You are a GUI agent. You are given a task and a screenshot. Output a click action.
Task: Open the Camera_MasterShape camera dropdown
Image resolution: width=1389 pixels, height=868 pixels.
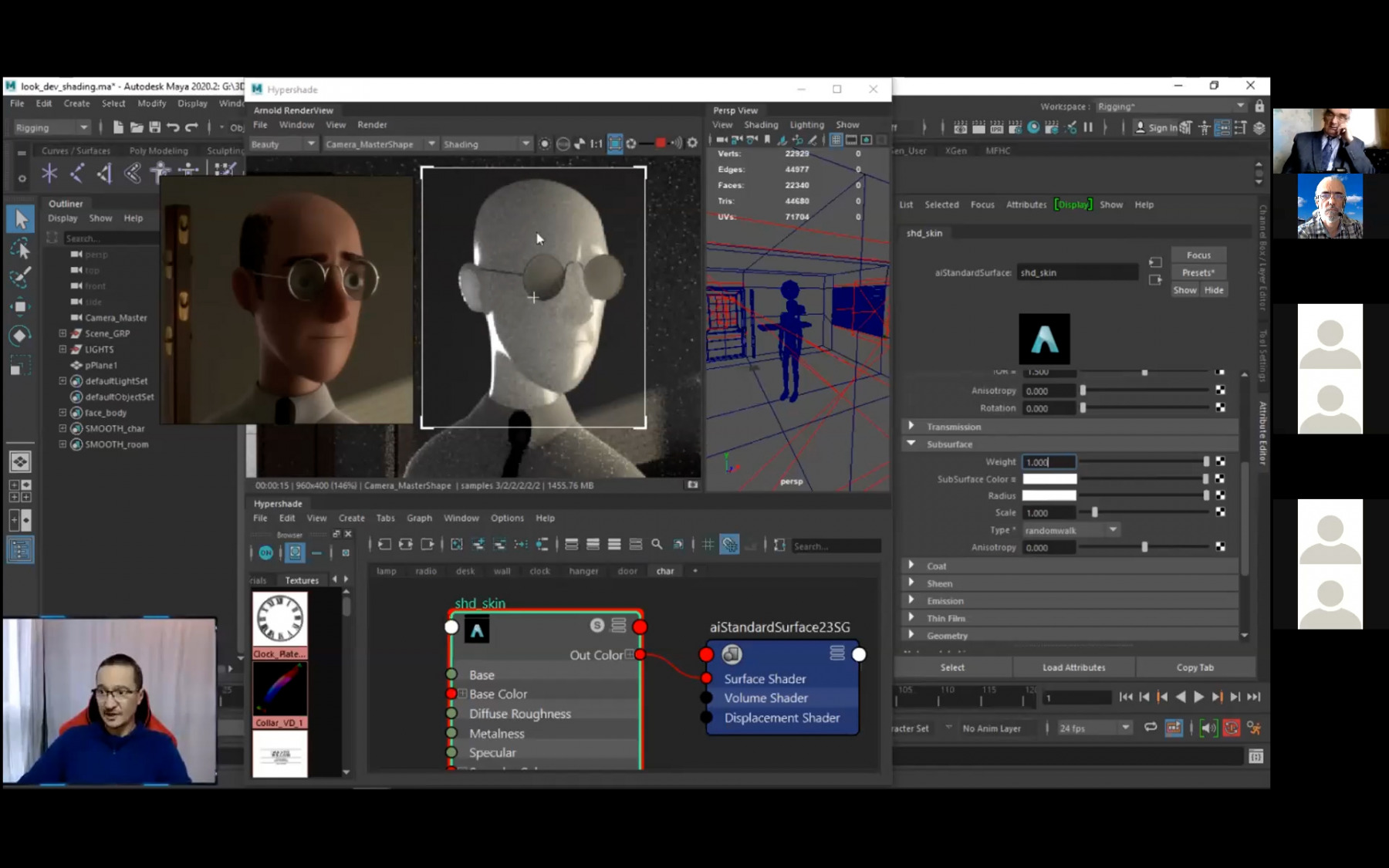tap(380, 144)
